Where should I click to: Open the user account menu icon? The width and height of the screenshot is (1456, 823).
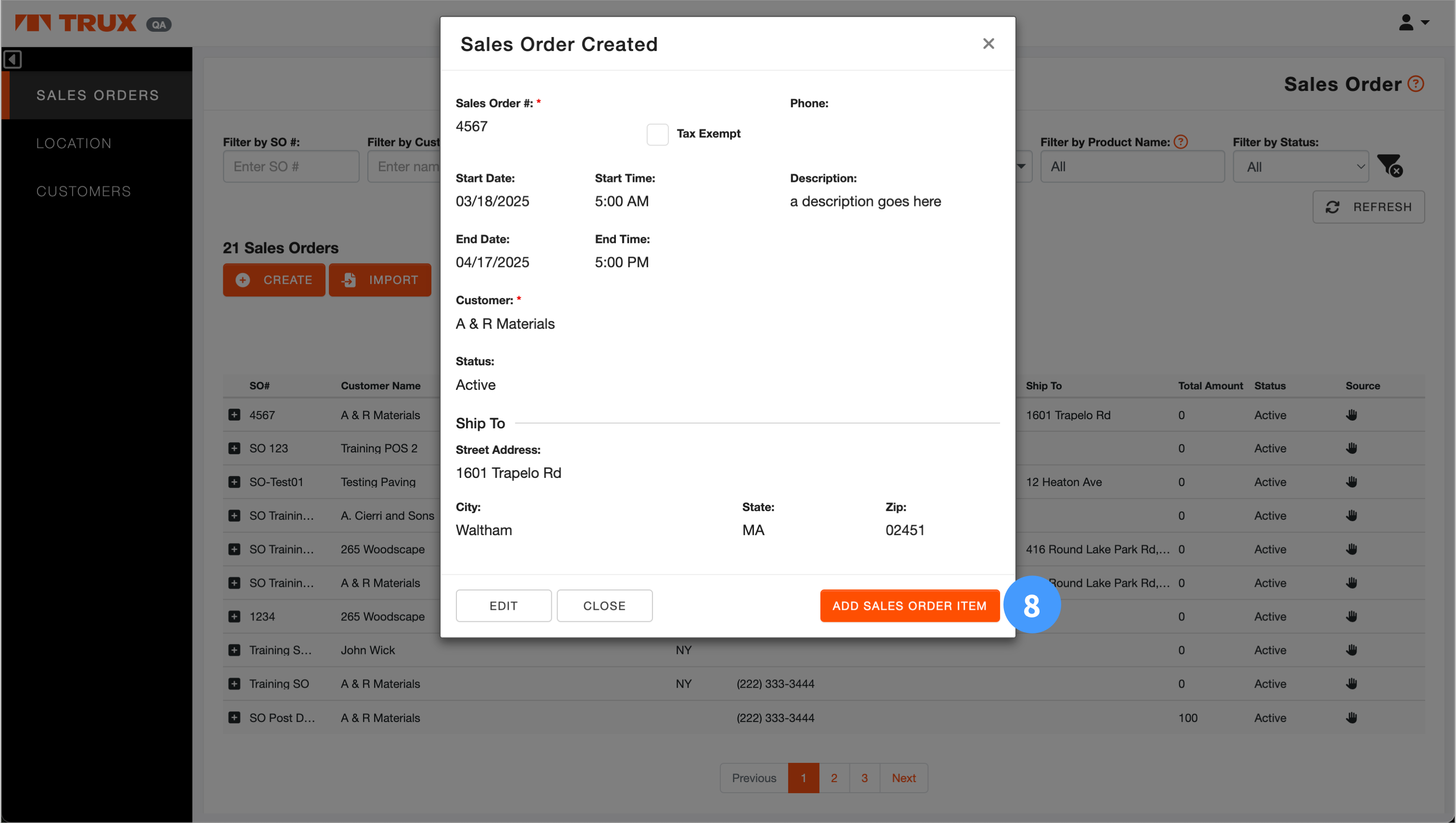1413,23
